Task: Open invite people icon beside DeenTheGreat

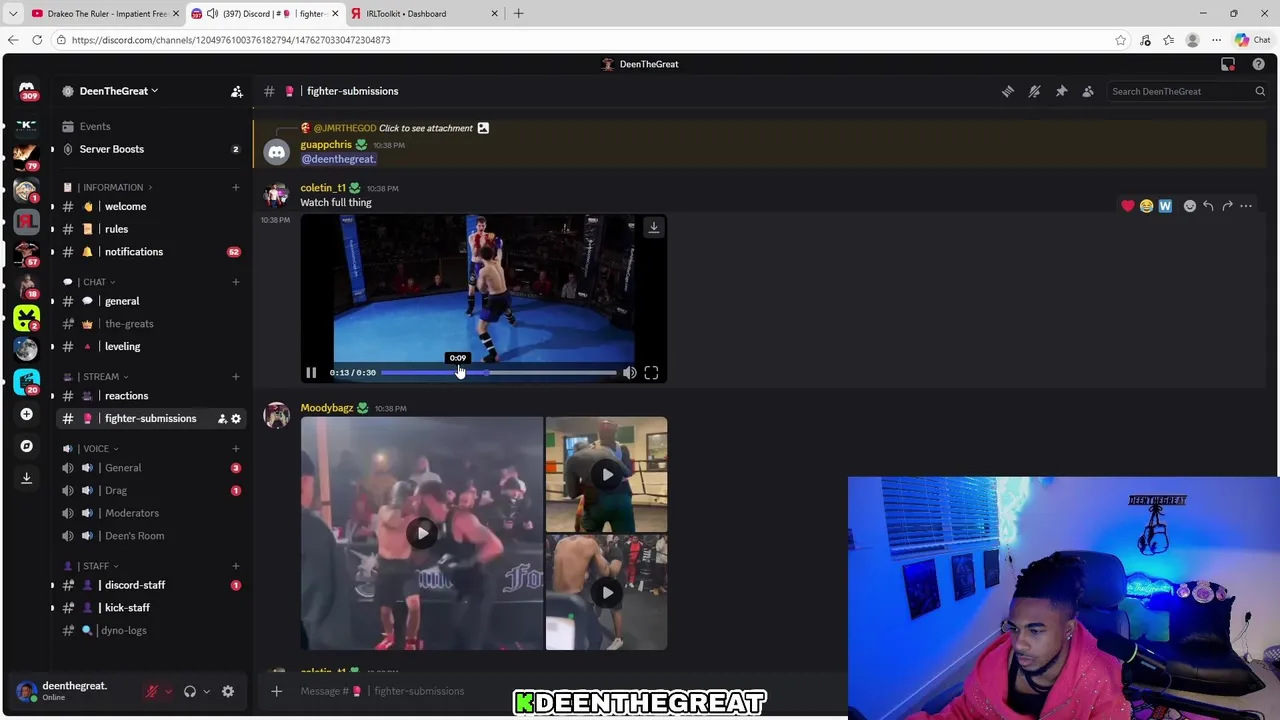Action: (x=237, y=91)
